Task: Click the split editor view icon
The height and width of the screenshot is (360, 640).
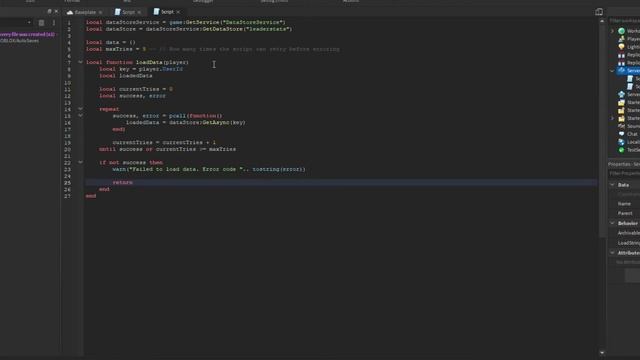Action: tap(599, 12)
